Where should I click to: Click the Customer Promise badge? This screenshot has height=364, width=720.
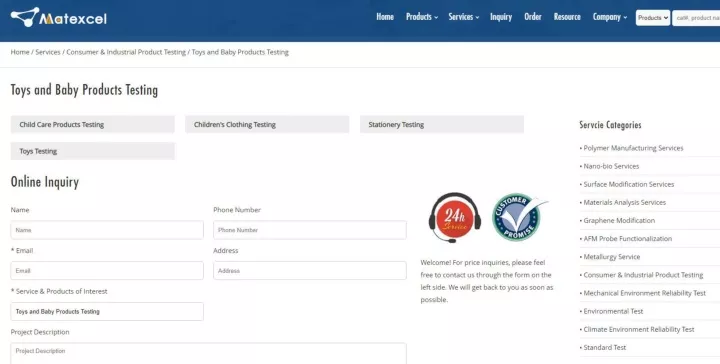point(519,217)
